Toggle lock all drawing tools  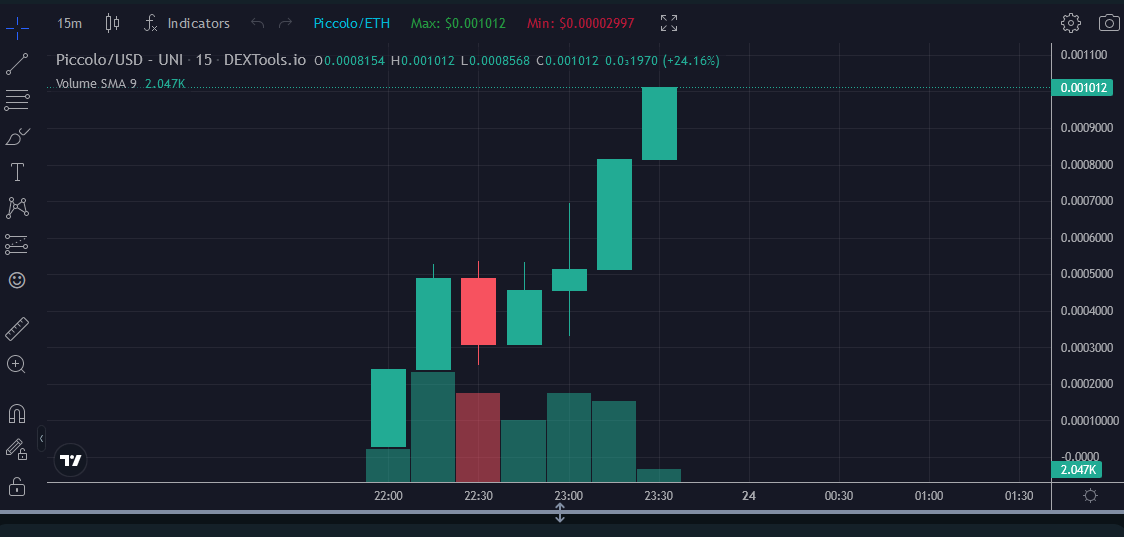[16, 486]
